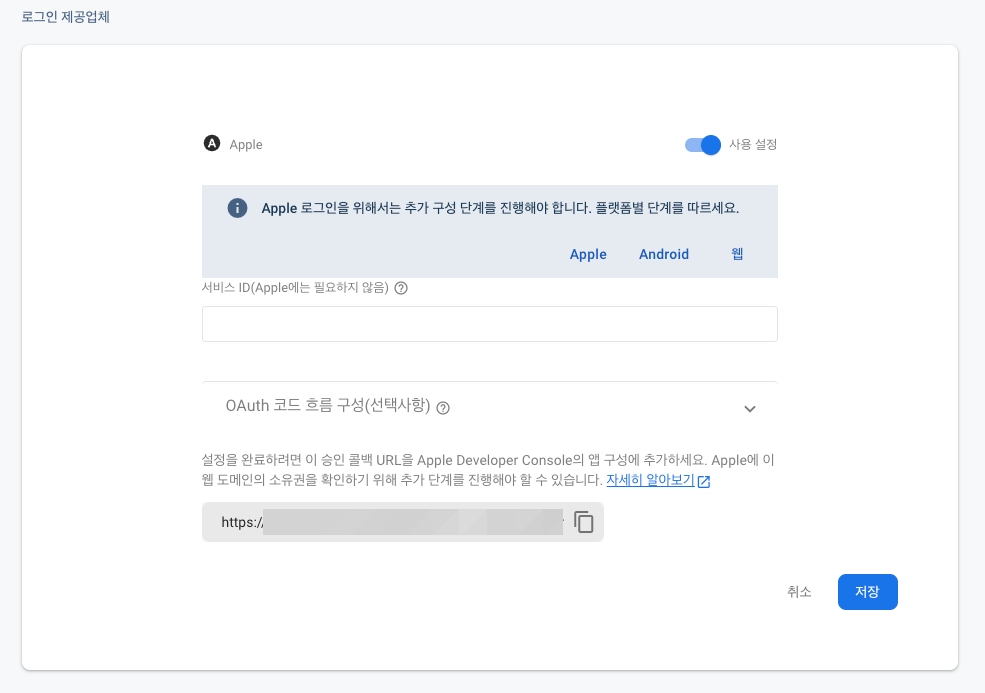Click the info icon in the blue banner

[237, 208]
